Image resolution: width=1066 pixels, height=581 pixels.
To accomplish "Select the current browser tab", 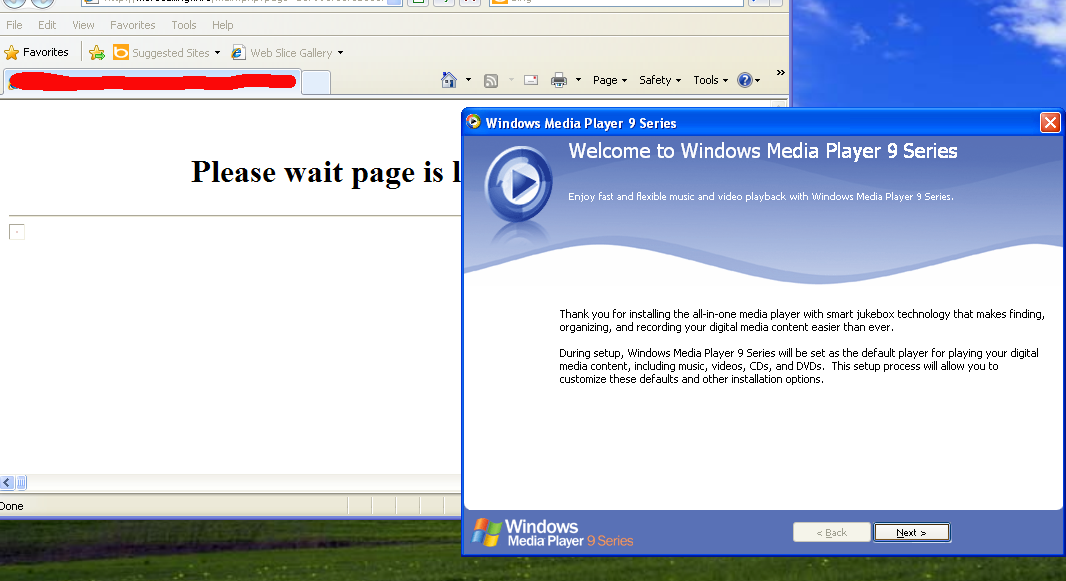I will [152, 82].
